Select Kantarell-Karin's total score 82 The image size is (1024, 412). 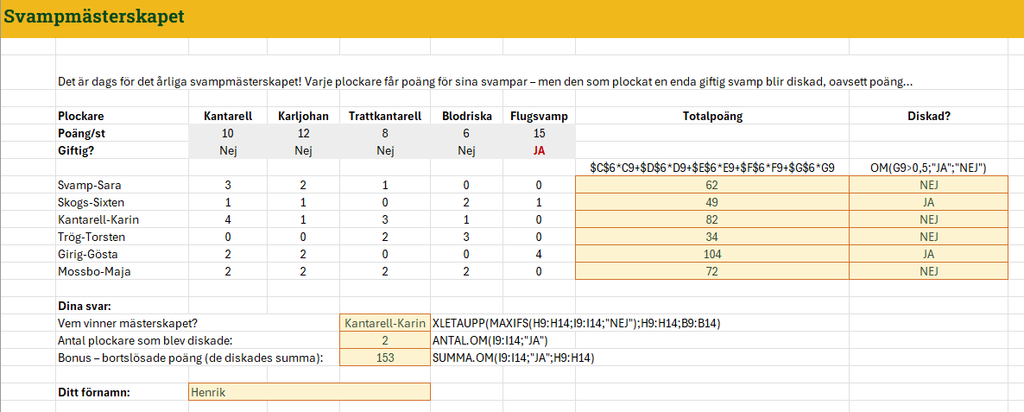pyautogui.click(x=712, y=219)
